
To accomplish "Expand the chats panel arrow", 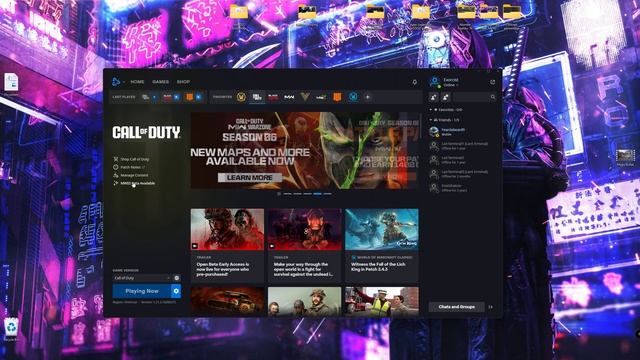I will tap(490, 307).
